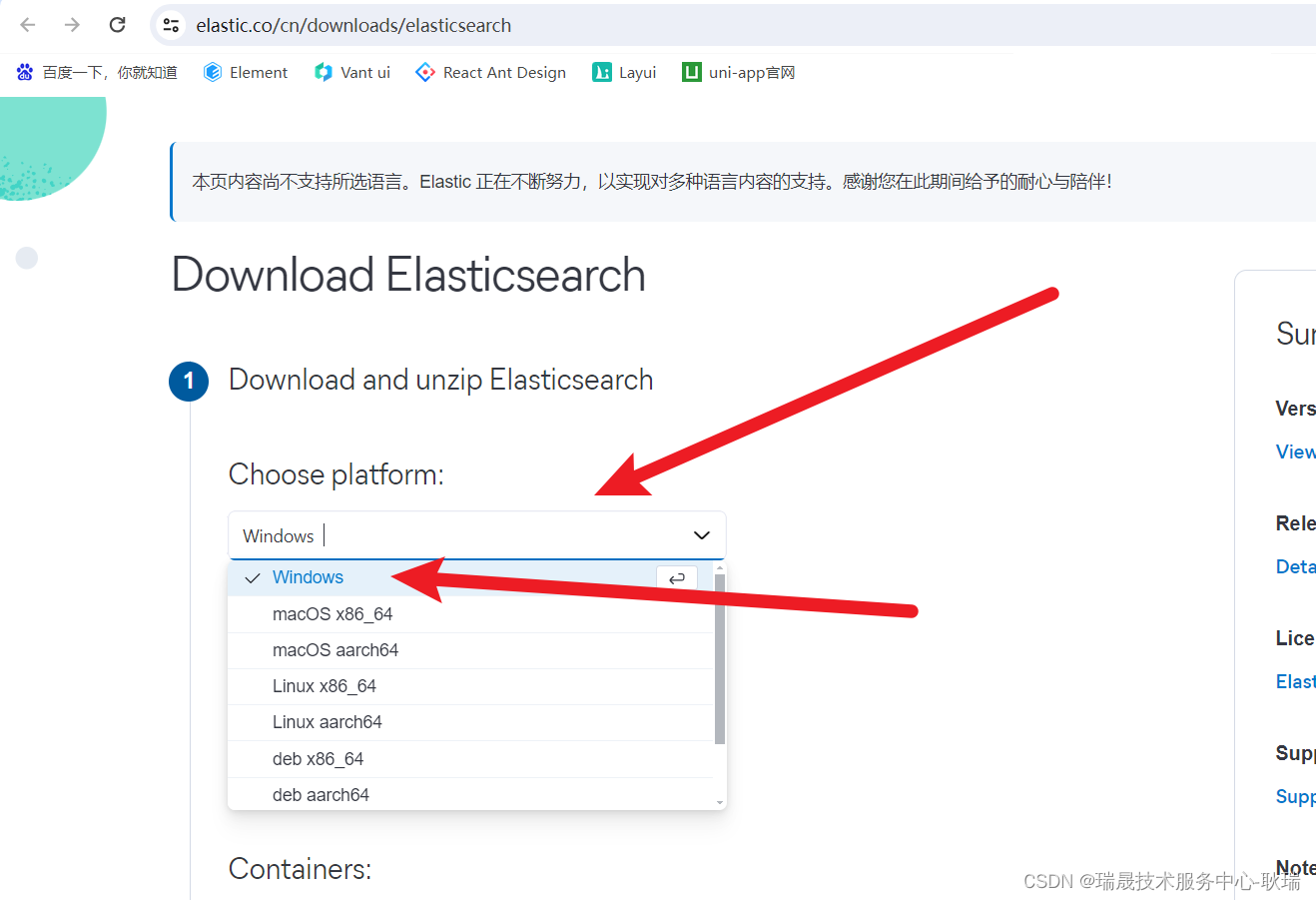This screenshot has width=1316, height=900.
Task: Click the address bar URL elastic.co/cn/downloads/elasticsearch
Action: point(353,25)
